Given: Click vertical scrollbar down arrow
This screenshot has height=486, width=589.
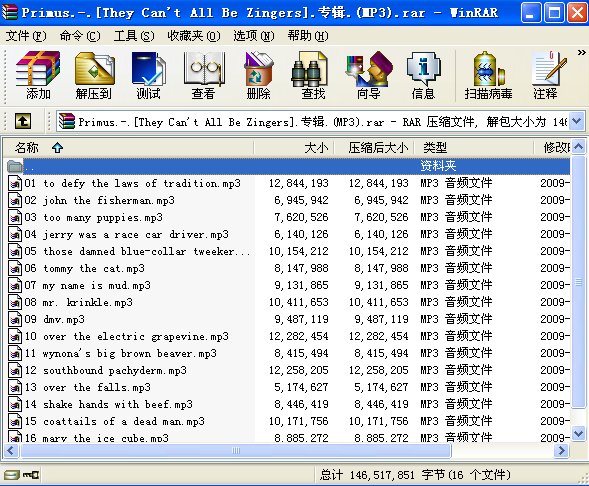Looking at the screenshot, I should click(578, 434).
